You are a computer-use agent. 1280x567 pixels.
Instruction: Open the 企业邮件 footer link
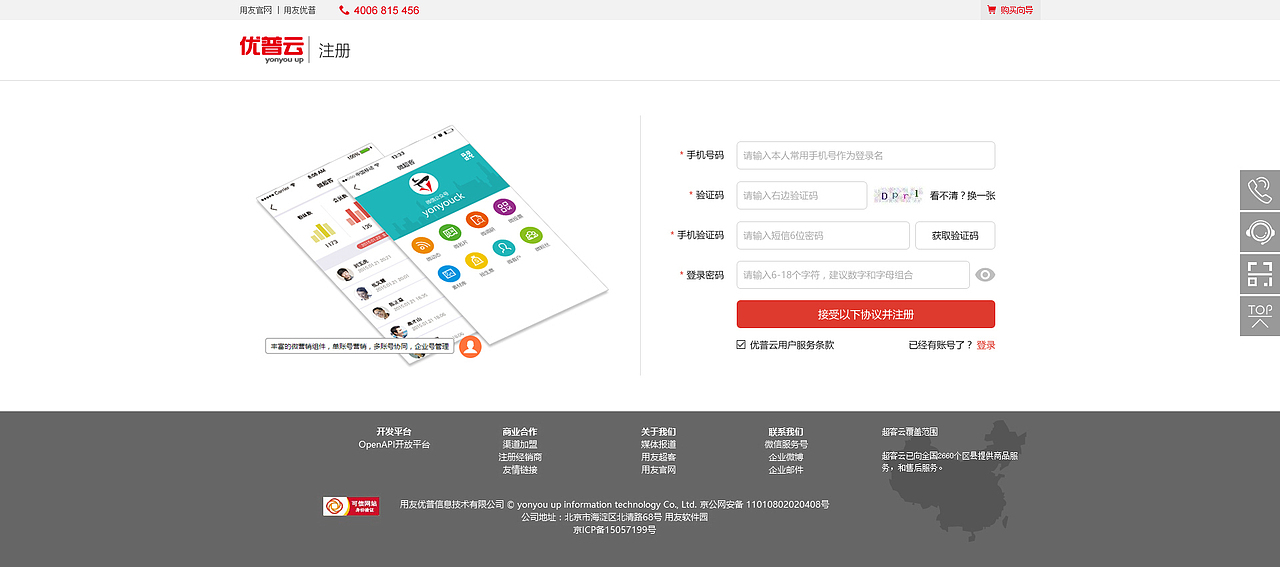point(786,470)
